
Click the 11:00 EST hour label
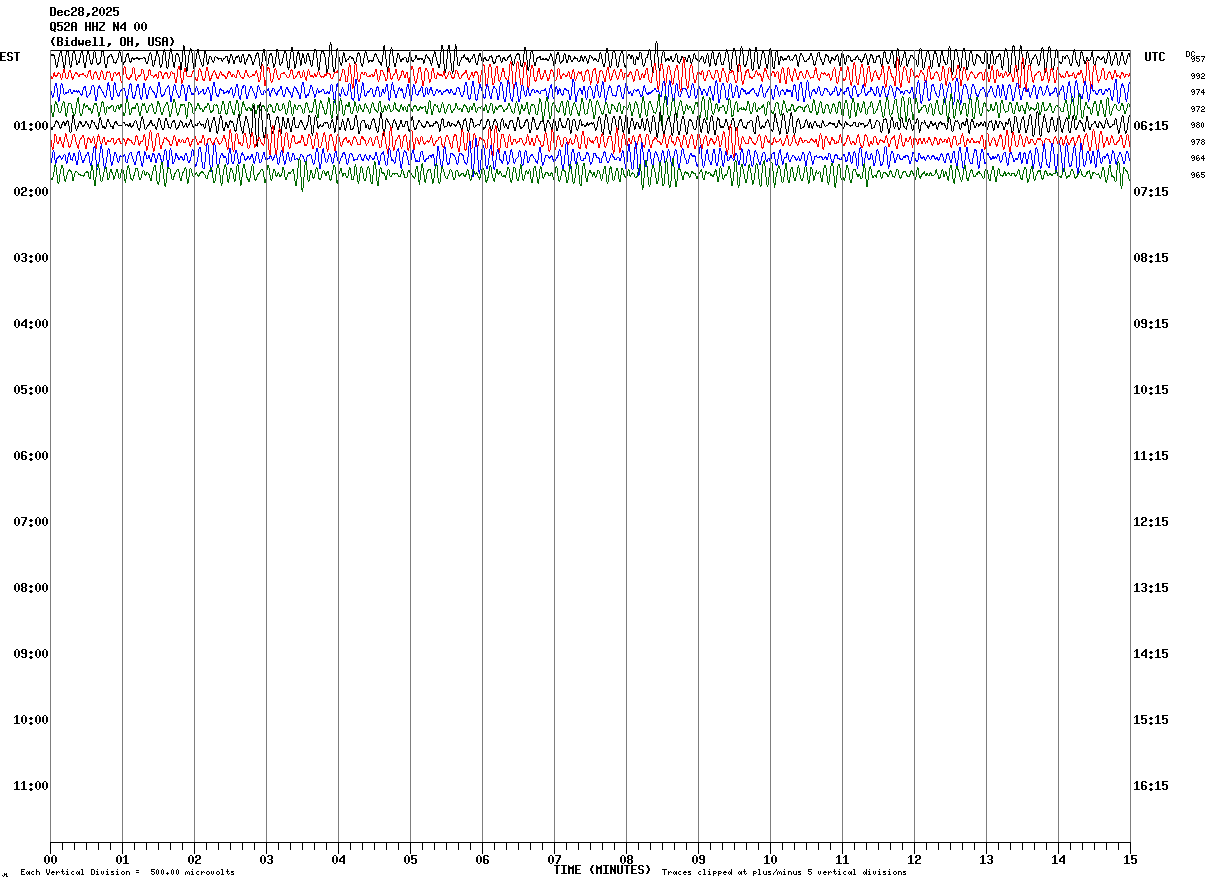click(31, 786)
